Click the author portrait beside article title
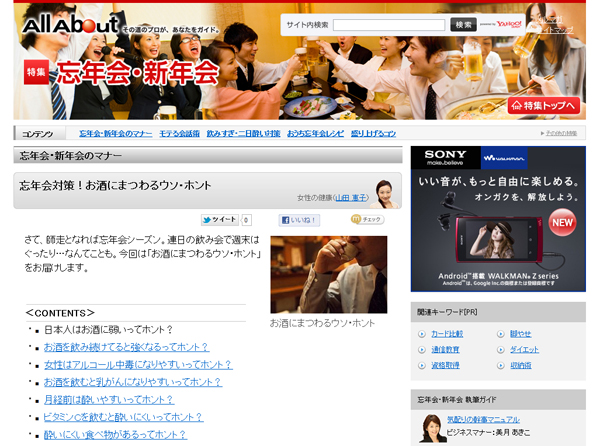This screenshot has height=446, width=600. point(387,192)
